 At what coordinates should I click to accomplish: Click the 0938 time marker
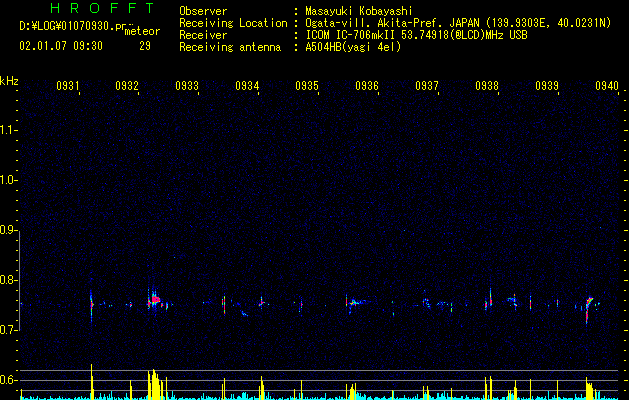click(x=487, y=85)
